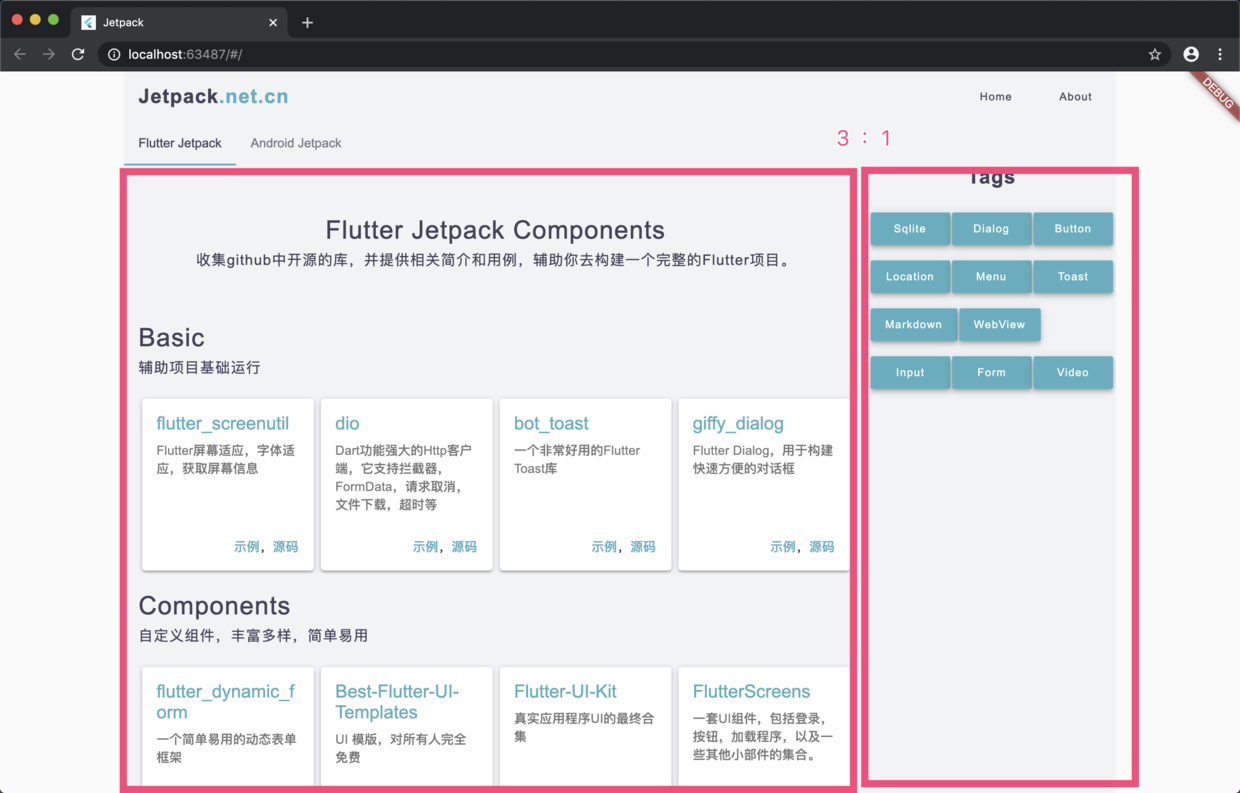Screen dimensions: 1240x793
Task: Select the WebView tag
Action: click(x=1000, y=325)
